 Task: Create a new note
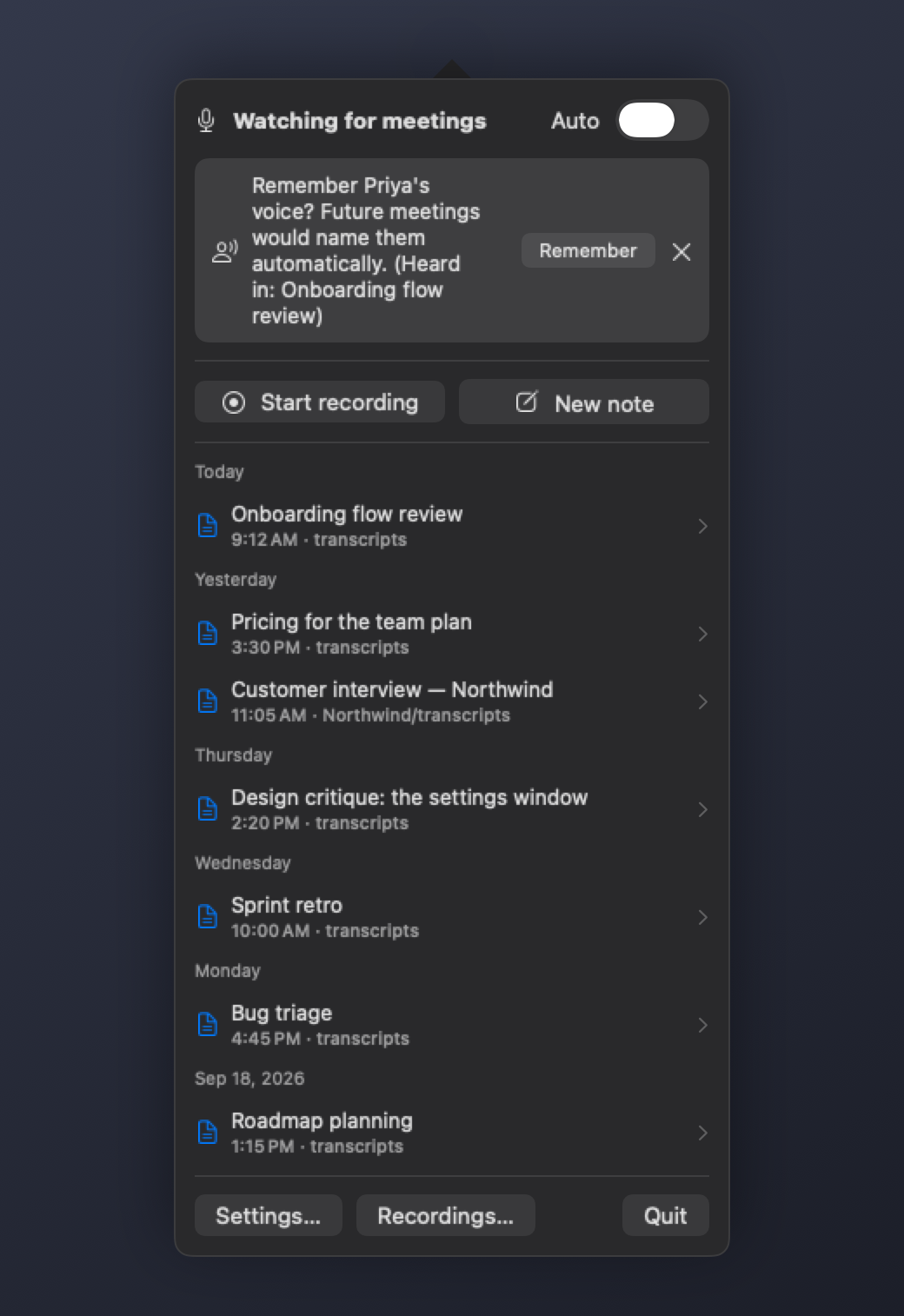(x=584, y=402)
